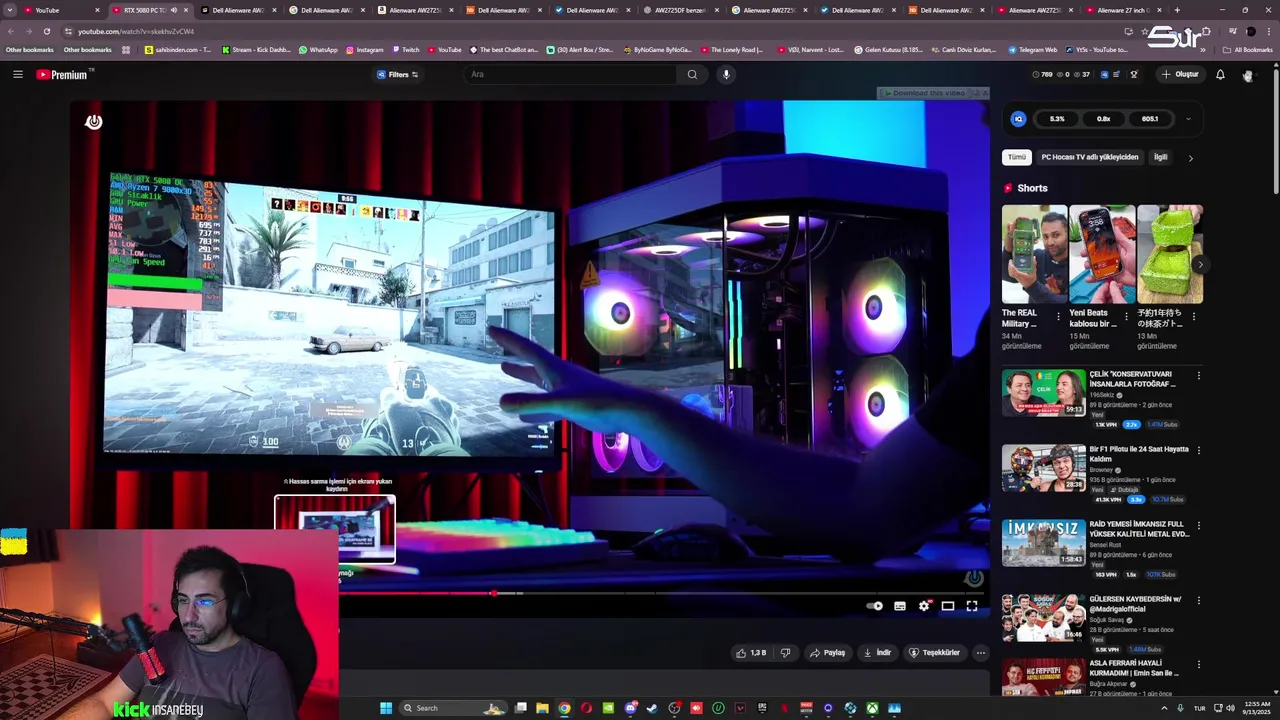Open Chrome from the taskbar

pyautogui.click(x=564, y=708)
